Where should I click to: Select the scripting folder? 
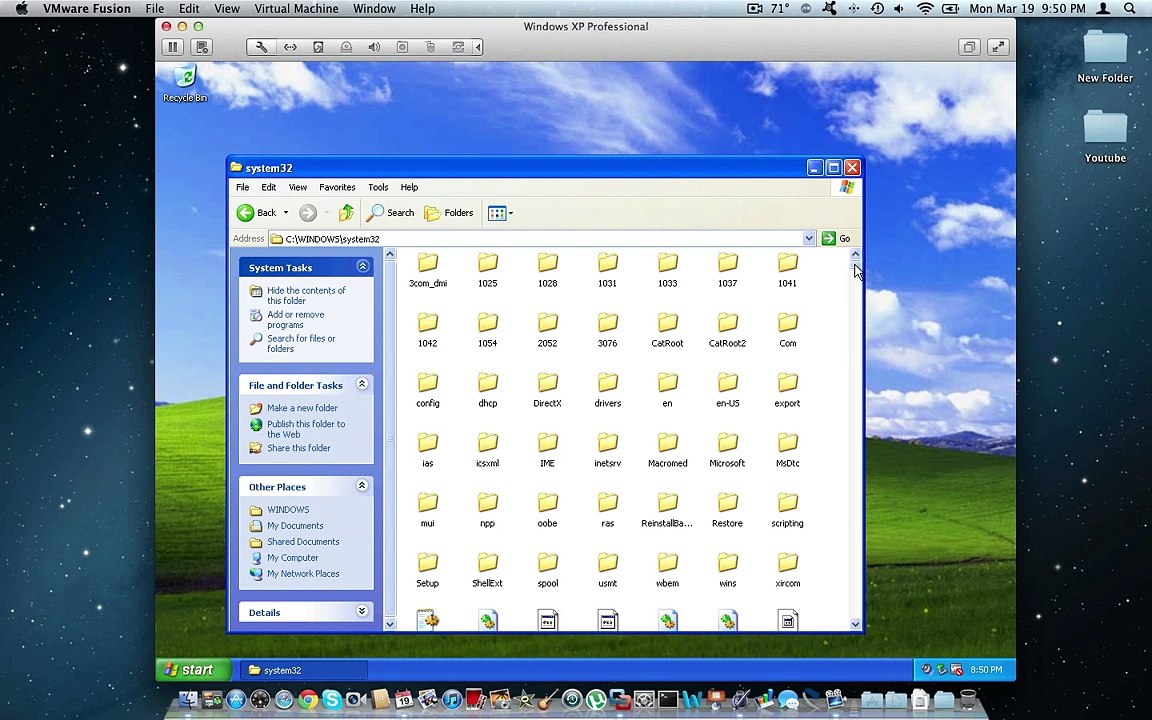(788, 510)
